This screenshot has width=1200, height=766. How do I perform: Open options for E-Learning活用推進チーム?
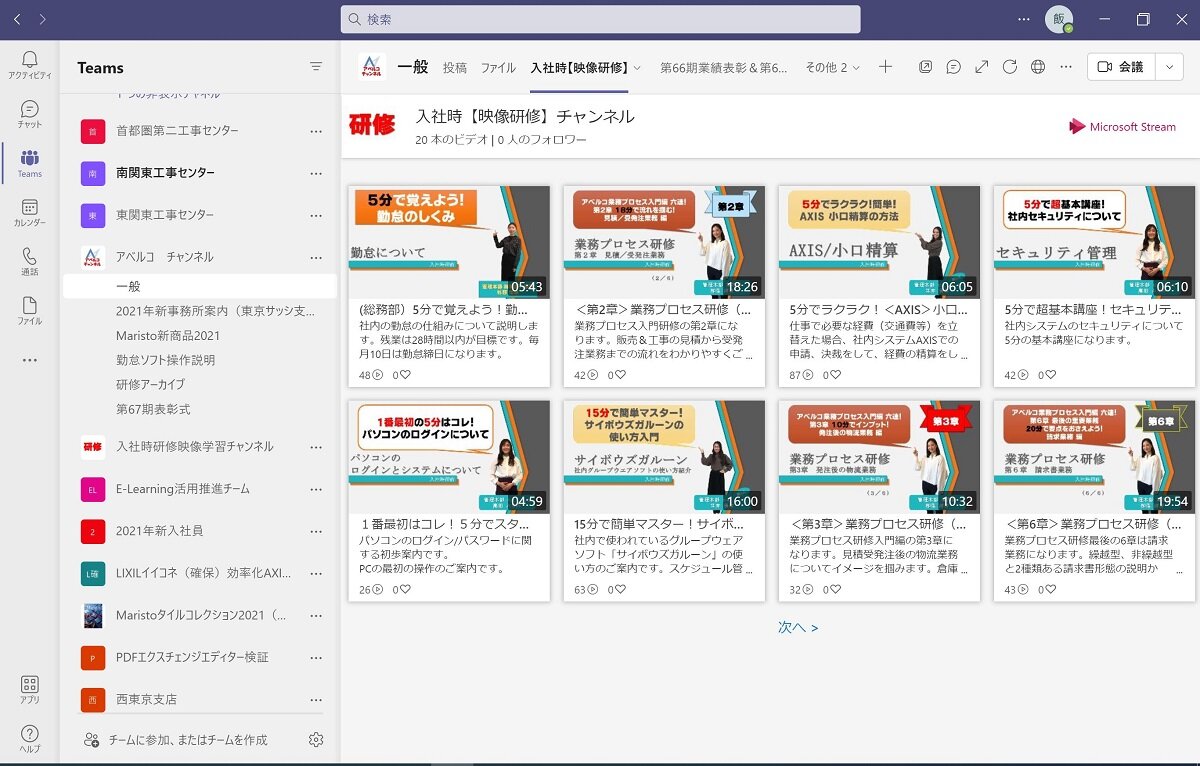(316, 489)
